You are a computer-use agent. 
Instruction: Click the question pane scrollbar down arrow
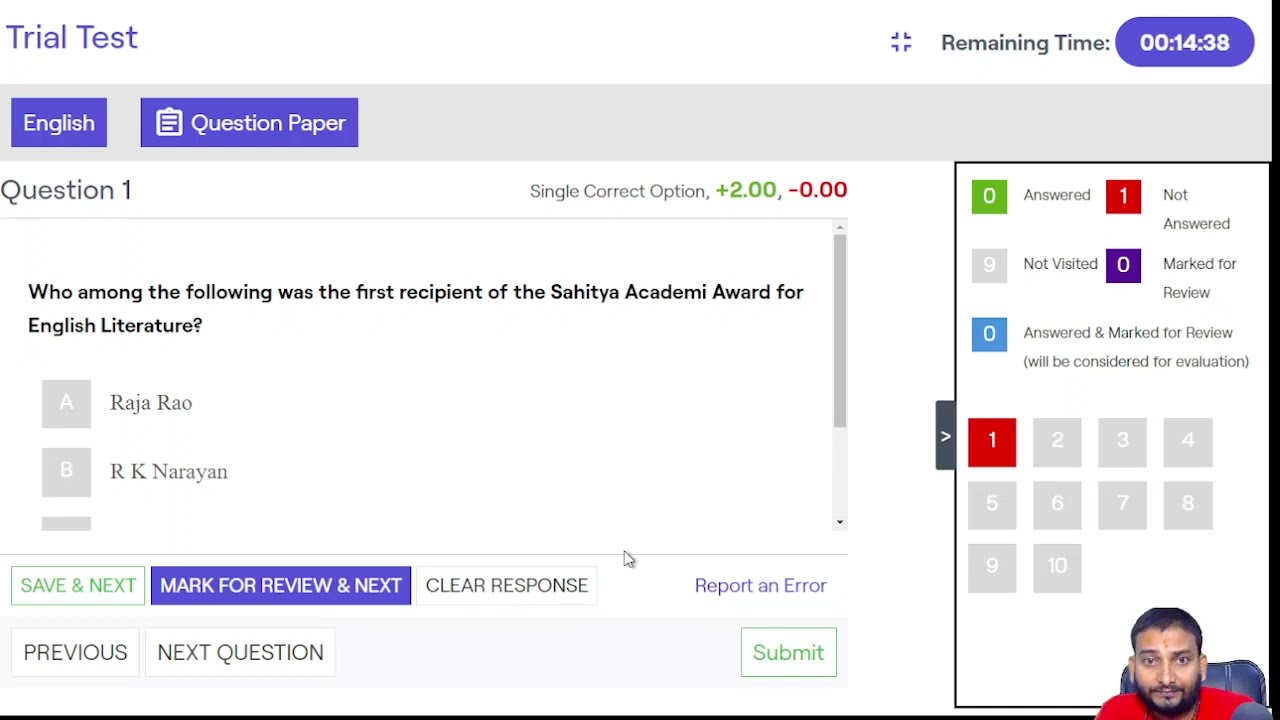(x=839, y=522)
